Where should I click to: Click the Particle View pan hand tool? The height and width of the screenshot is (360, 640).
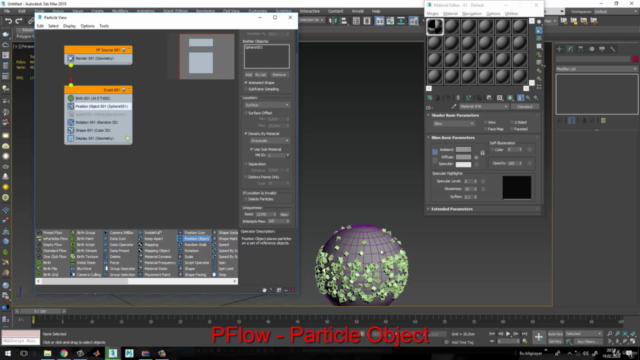point(264,290)
